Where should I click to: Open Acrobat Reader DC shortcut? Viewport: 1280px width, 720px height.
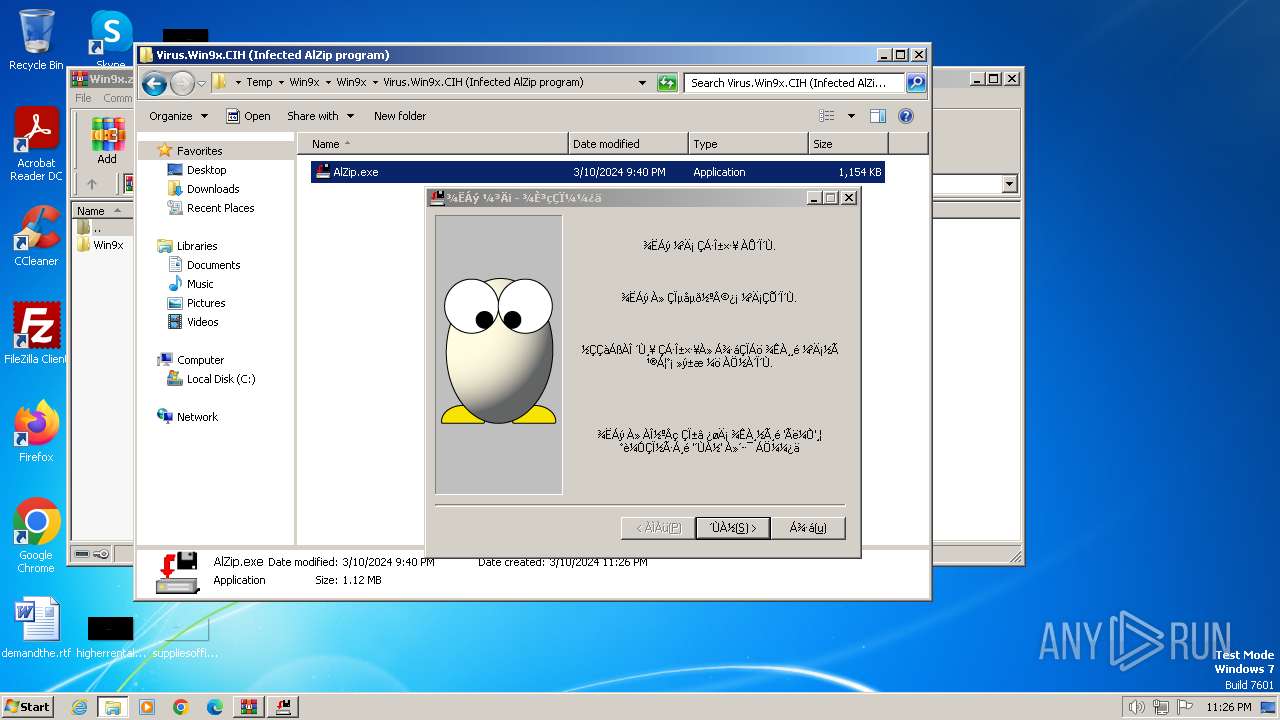point(36,145)
